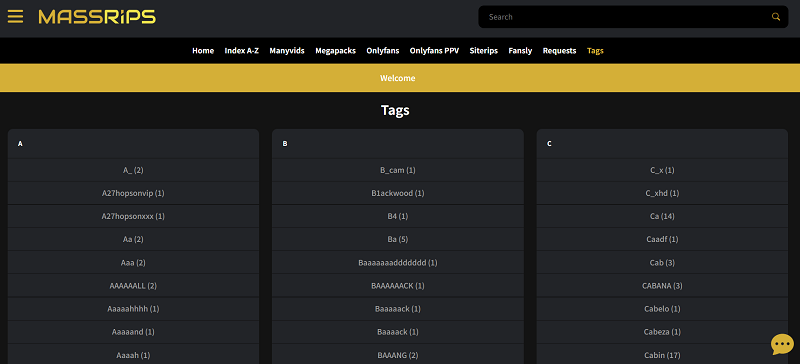Image resolution: width=800 pixels, height=364 pixels.
Task: Open the Aa (2) tag
Action: (133, 239)
